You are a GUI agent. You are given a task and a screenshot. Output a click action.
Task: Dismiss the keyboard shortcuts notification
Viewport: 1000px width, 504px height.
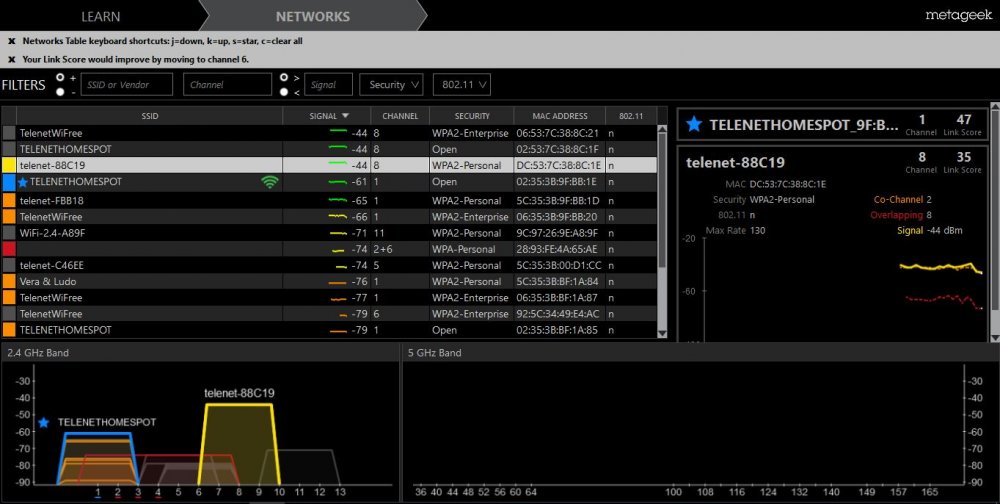tap(11, 41)
